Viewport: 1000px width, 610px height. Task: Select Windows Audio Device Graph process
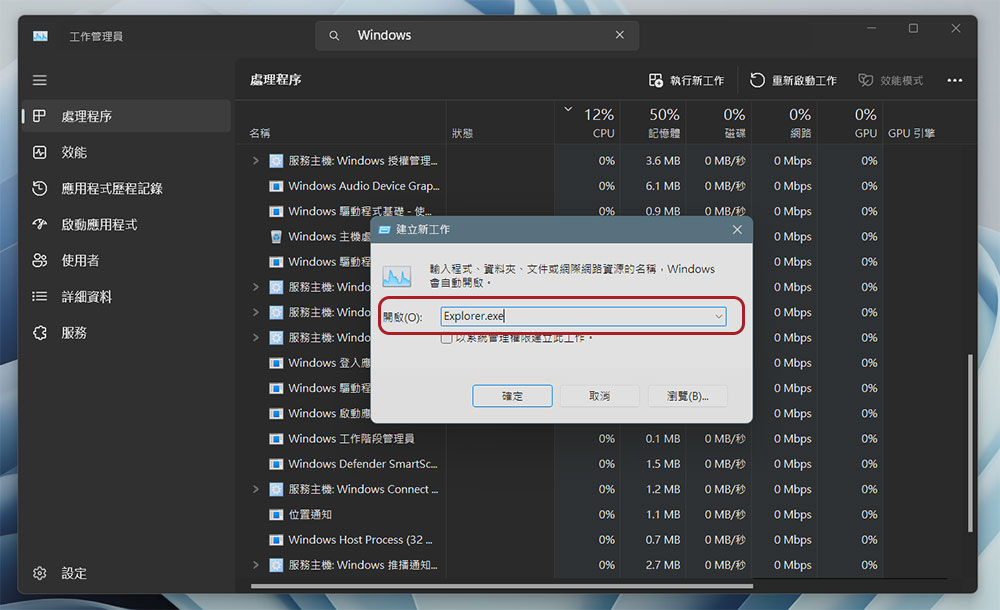point(364,186)
